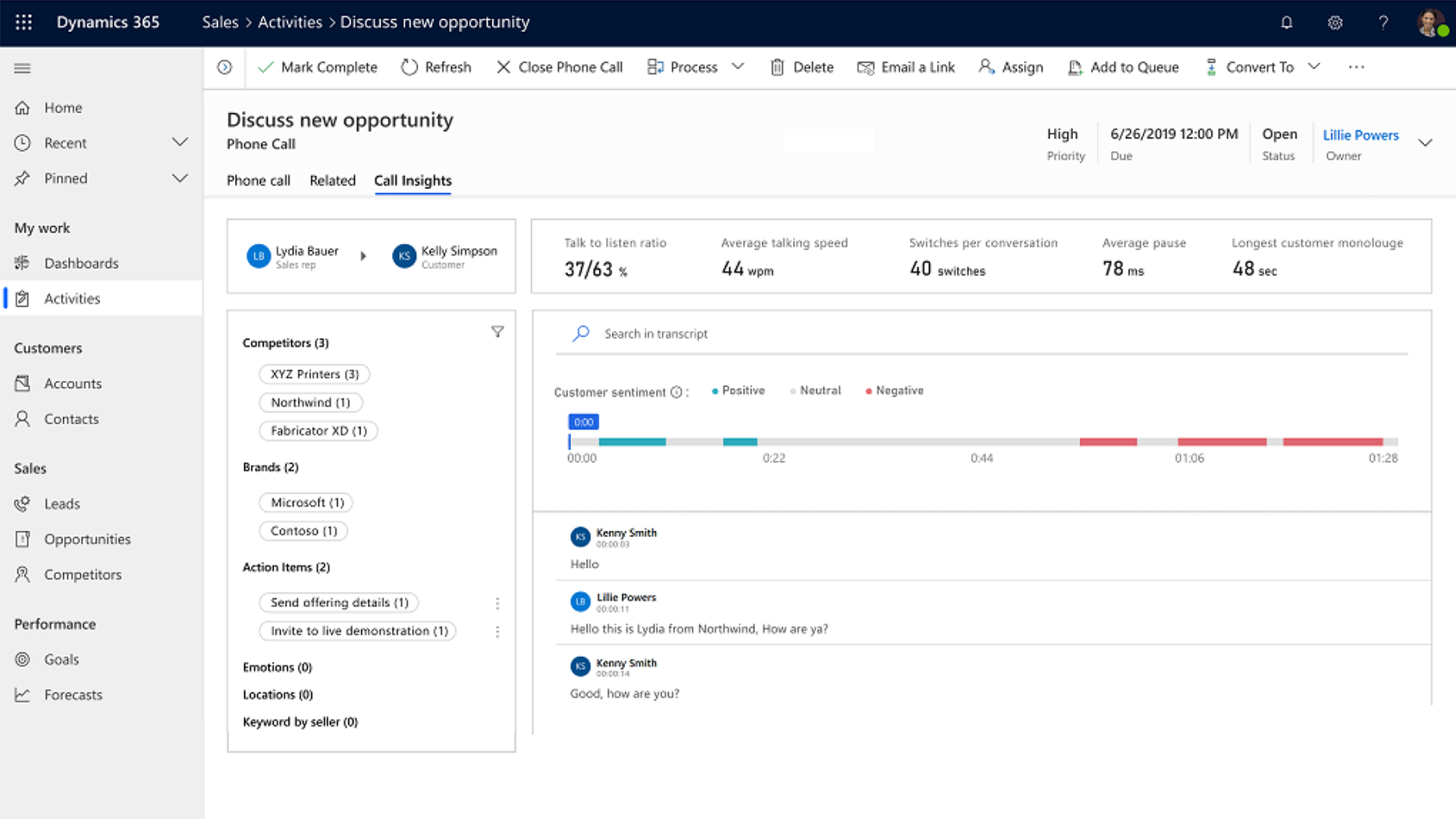Open Opportunities in the sidebar
This screenshot has width=1456, height=819.
tap(87, 539)
